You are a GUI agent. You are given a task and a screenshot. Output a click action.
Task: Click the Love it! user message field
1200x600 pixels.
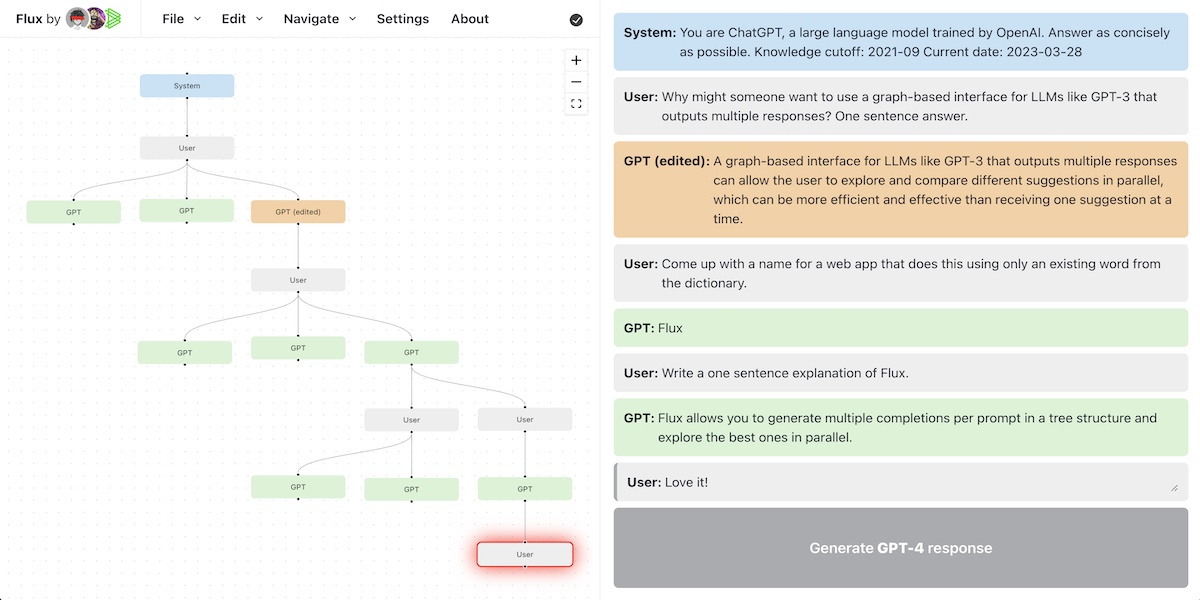[x=901, y=482]
